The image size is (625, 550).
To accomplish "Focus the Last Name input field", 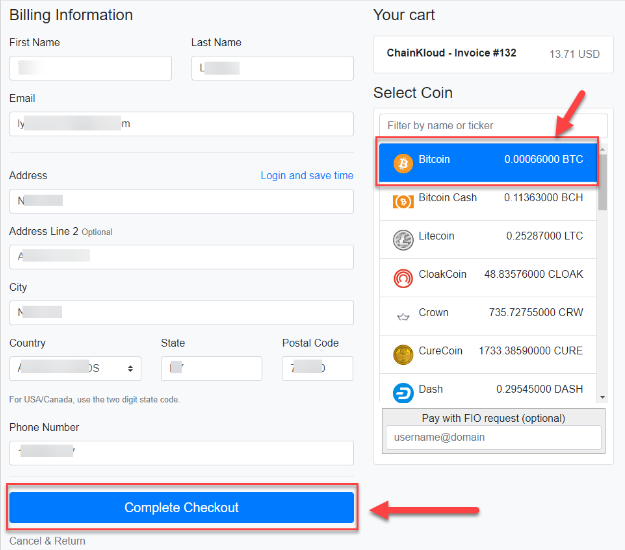I will pyautogui.click(x=272, y=68).
